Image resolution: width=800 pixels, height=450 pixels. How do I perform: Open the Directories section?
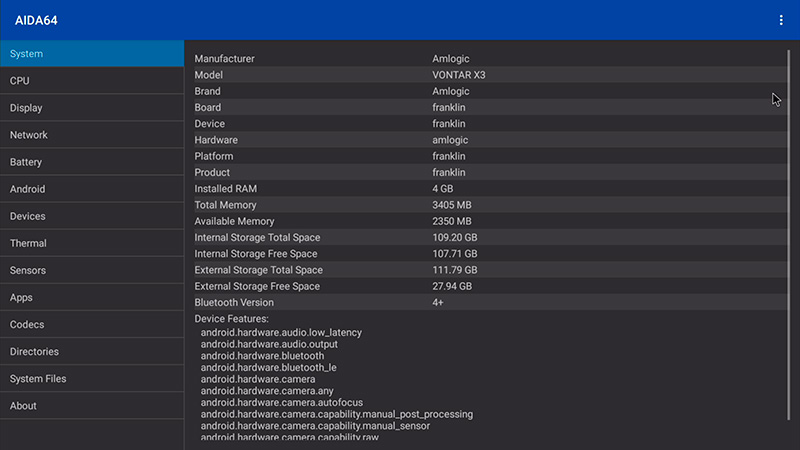pos(92,352)
